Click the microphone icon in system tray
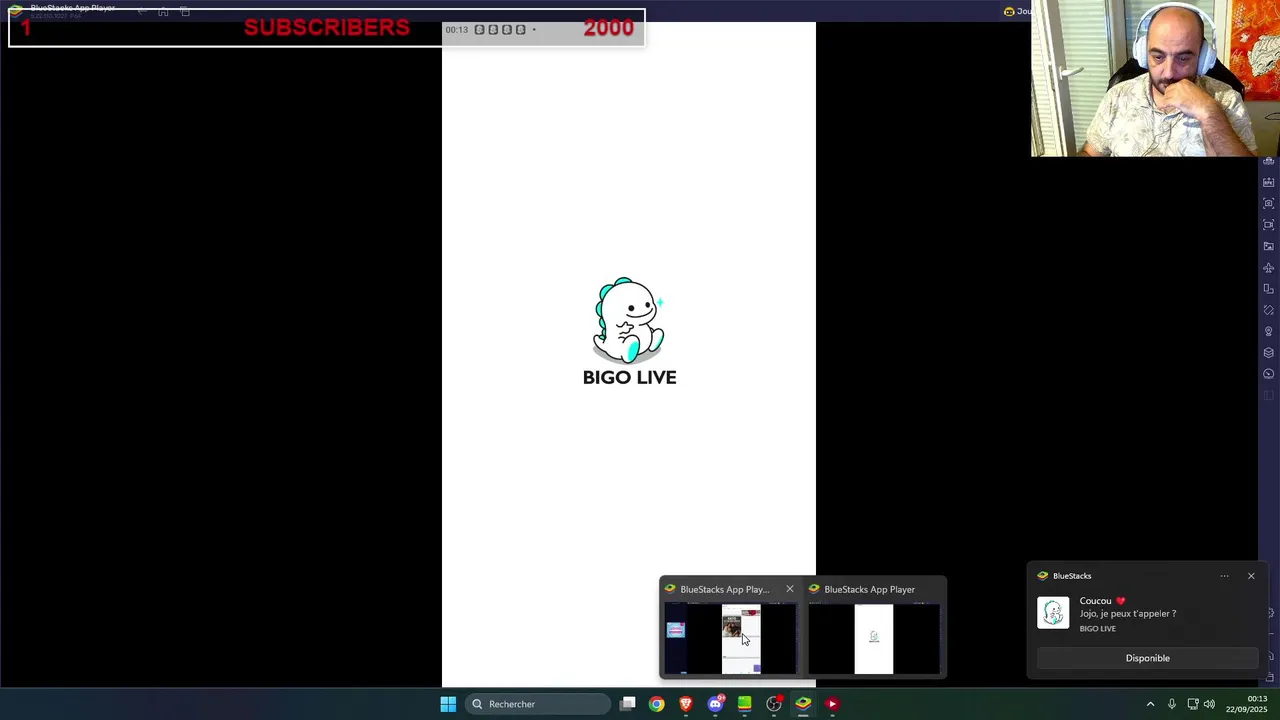Screen dimensions: 1280x720 pyautogui.click(x=1172, y=704)
